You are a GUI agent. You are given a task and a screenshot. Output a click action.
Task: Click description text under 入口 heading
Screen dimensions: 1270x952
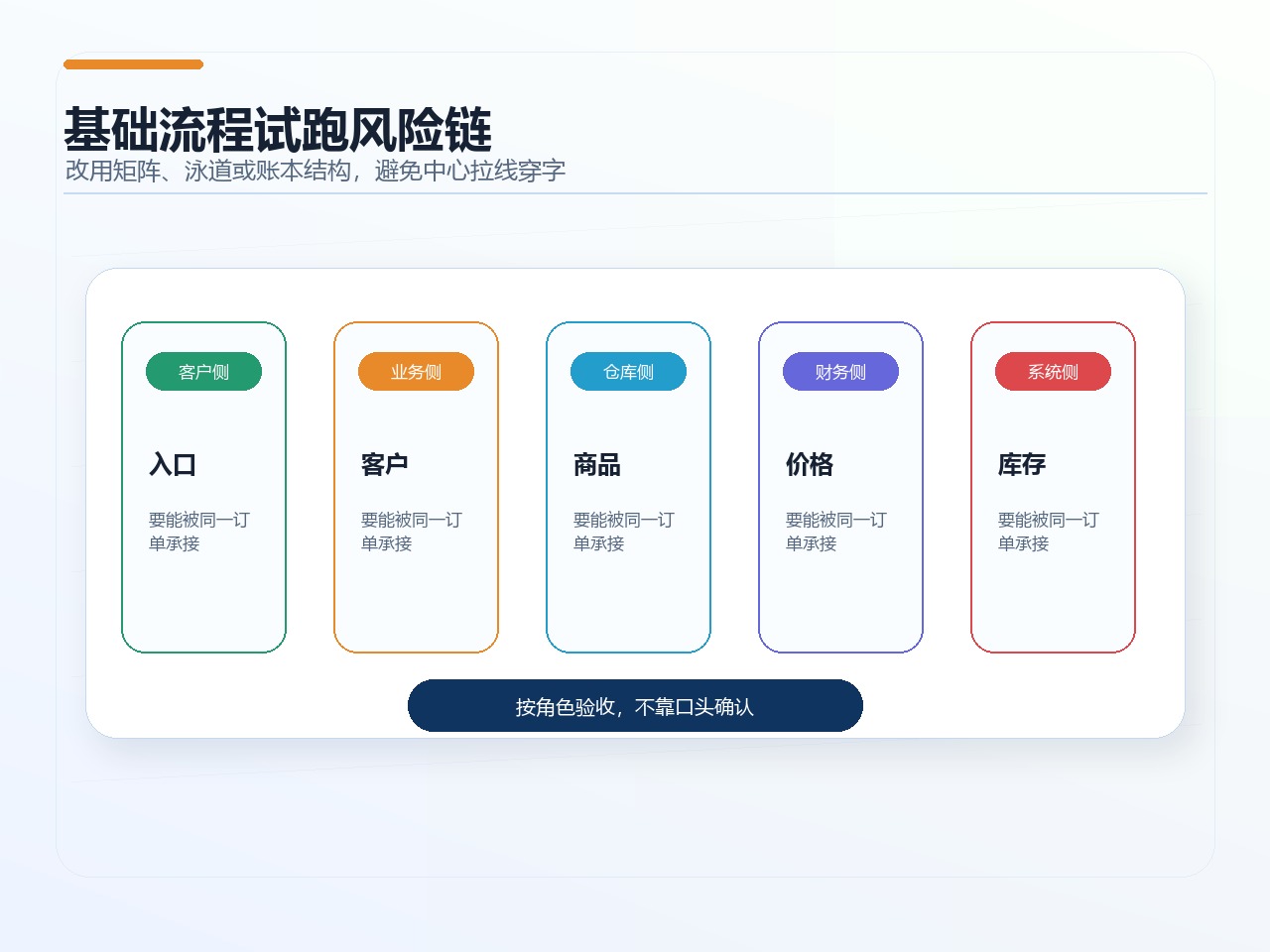(199, 532)
